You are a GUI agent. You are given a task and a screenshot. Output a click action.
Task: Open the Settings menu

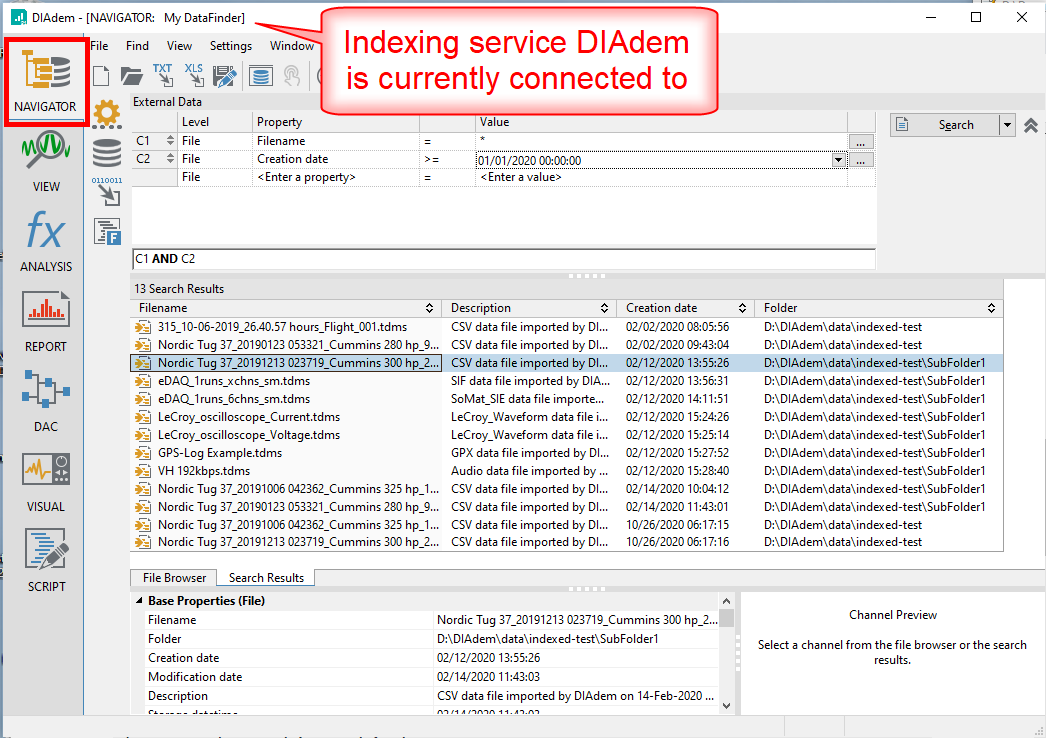click(231, 45)
